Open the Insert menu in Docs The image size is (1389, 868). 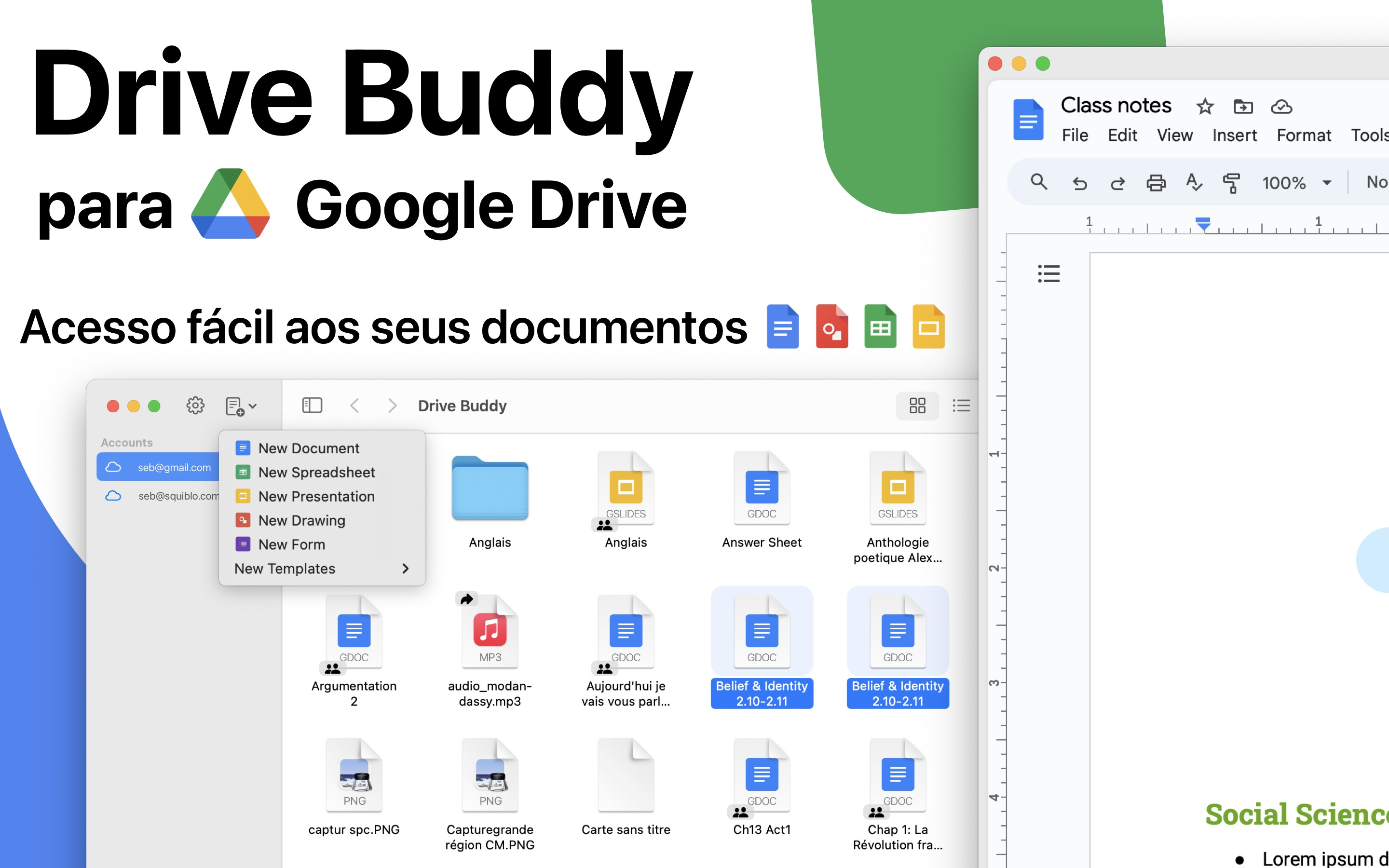click(x=1235, y=136)
